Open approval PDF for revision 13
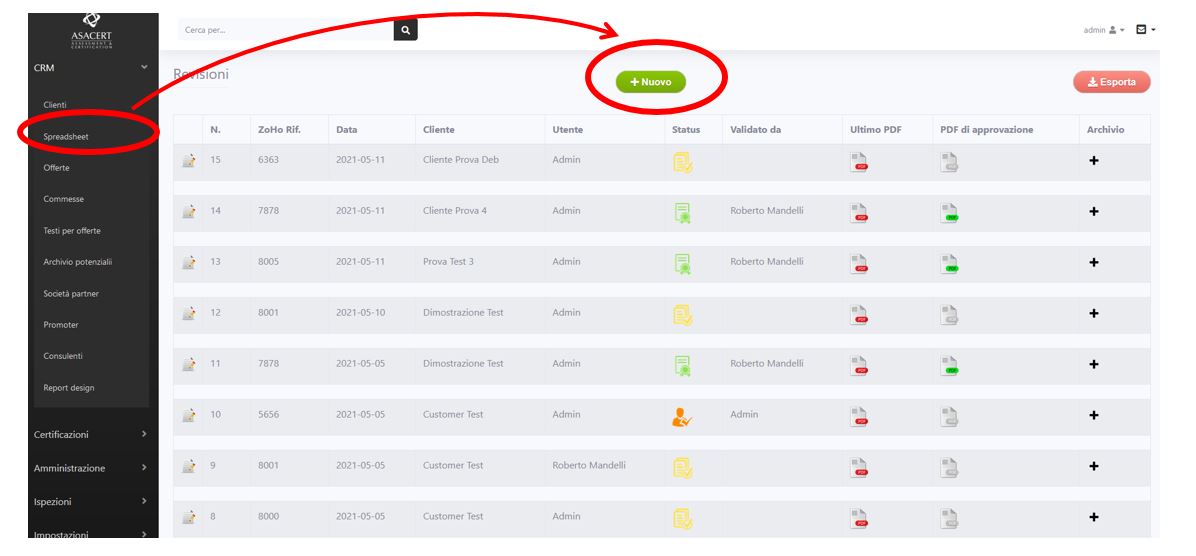 (x=950, y=263)
